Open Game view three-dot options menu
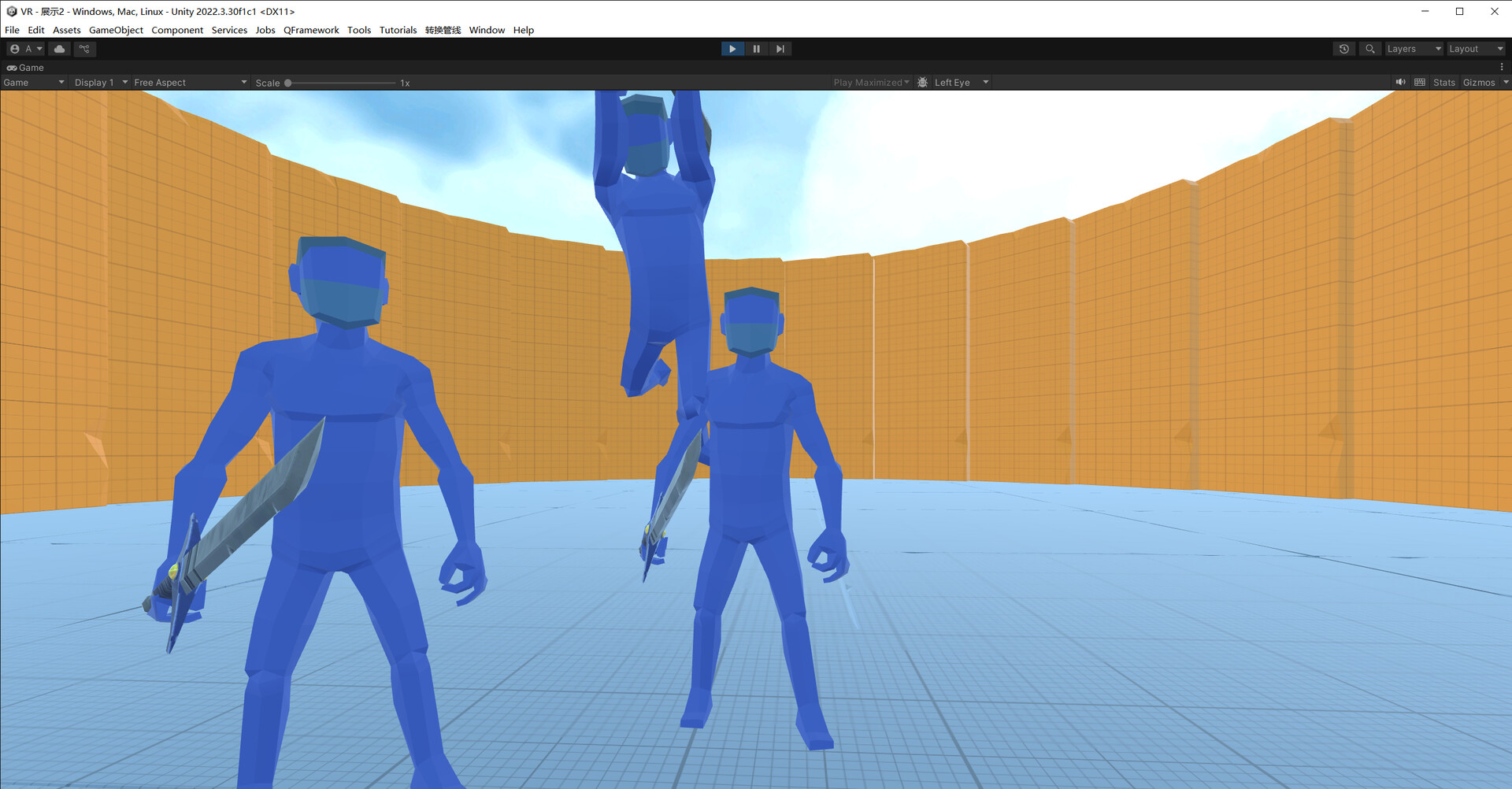 pyautogui.click(x=1501, y=67)
